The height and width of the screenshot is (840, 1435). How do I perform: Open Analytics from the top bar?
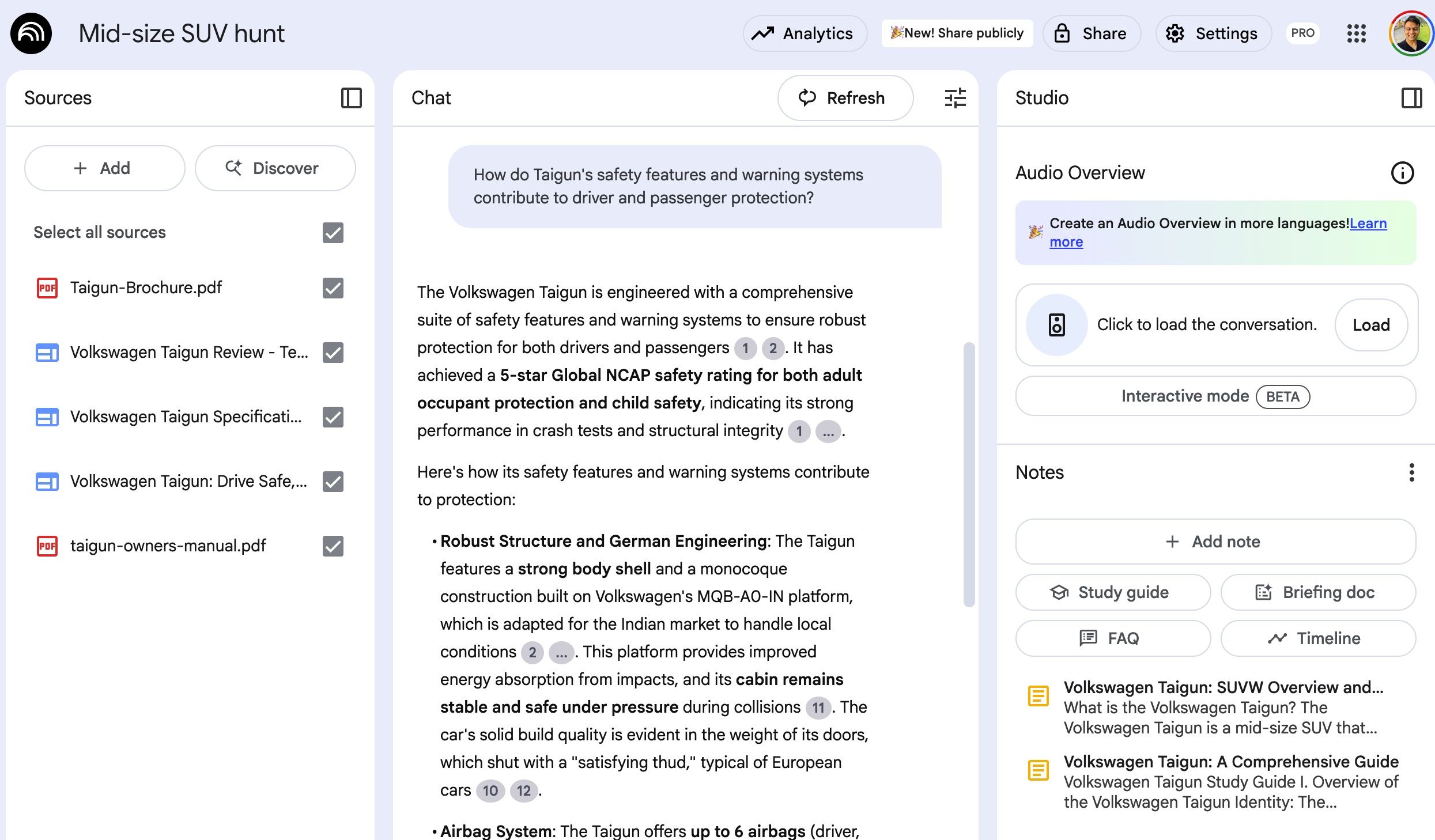(805, 33)
